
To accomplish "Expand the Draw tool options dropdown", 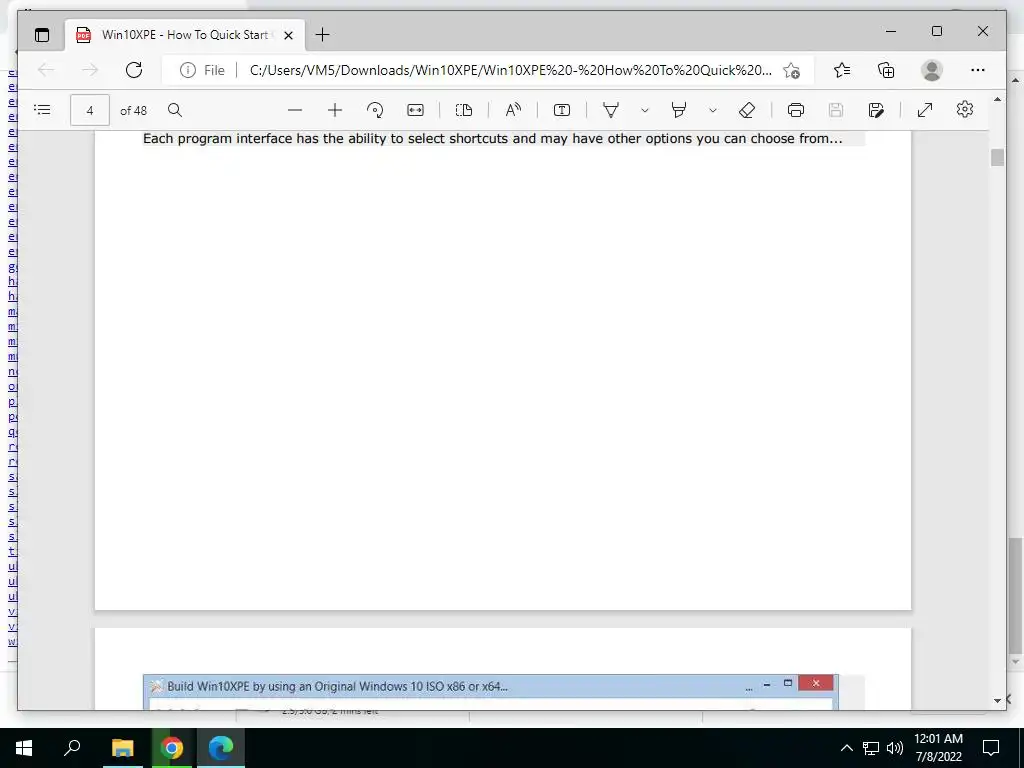I will click(645, 110).
